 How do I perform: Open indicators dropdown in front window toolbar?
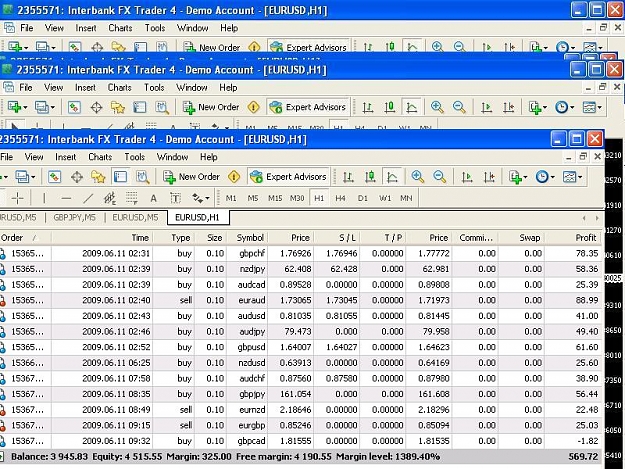pos(517,177)
